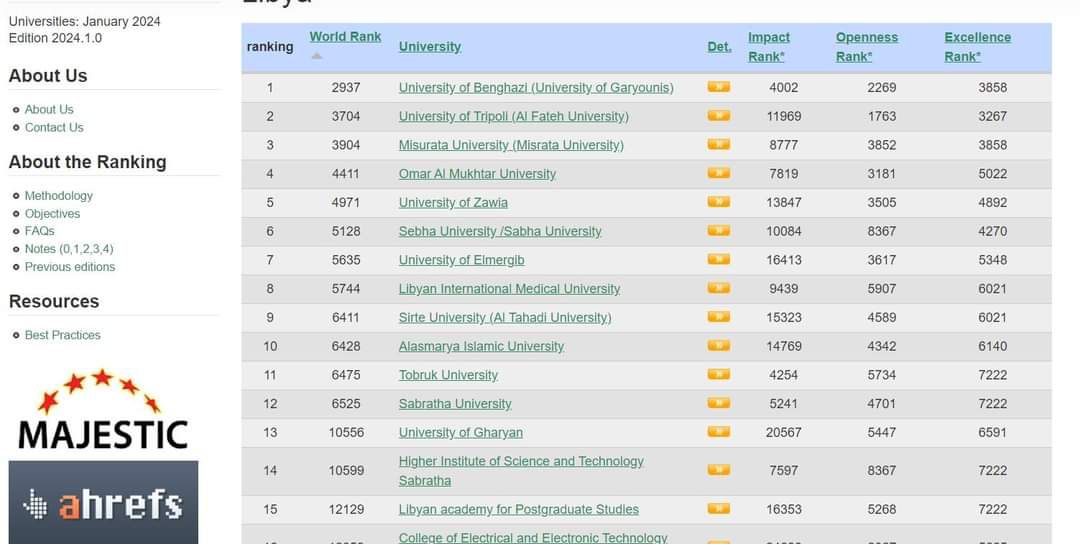Open the Objectives link
The height and width of the screenshot is (544, 1080).
click(52, 213)
